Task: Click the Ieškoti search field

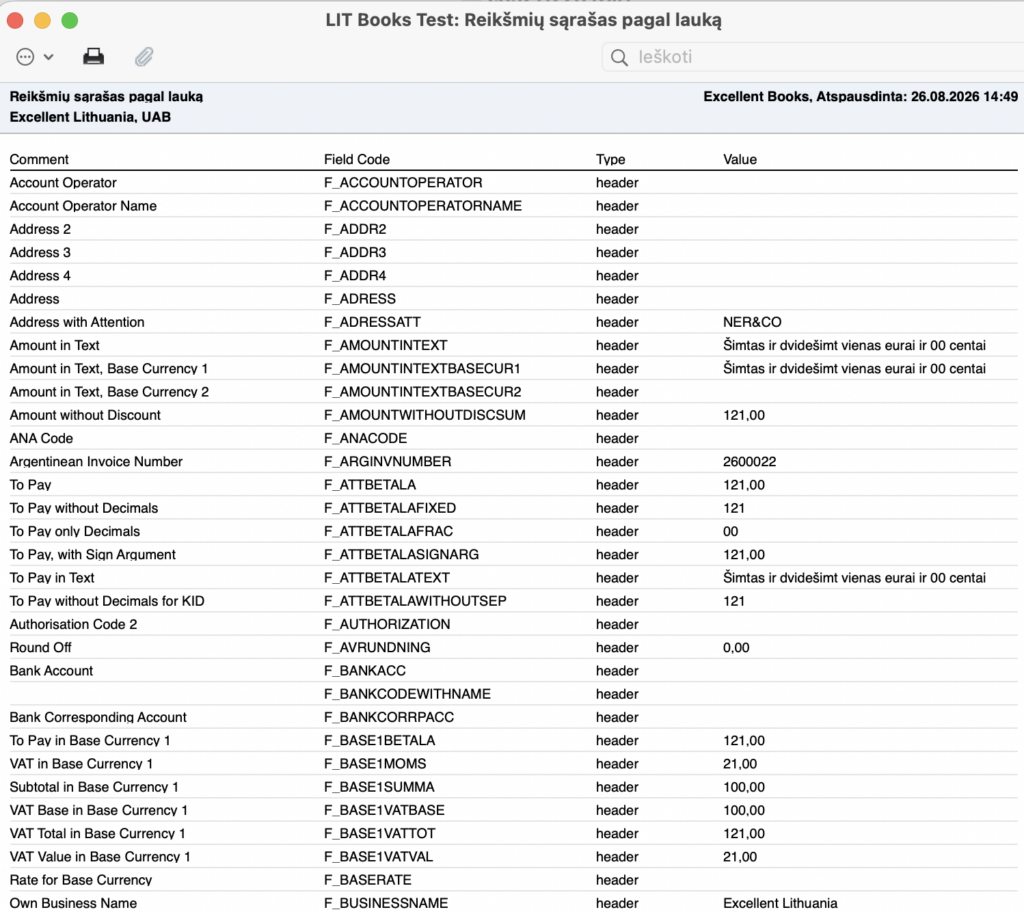Action: coord(812,57)
